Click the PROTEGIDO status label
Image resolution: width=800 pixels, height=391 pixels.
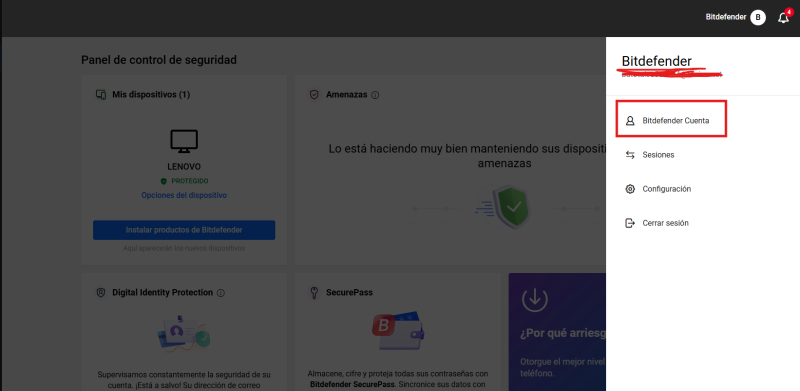(190, 181)
